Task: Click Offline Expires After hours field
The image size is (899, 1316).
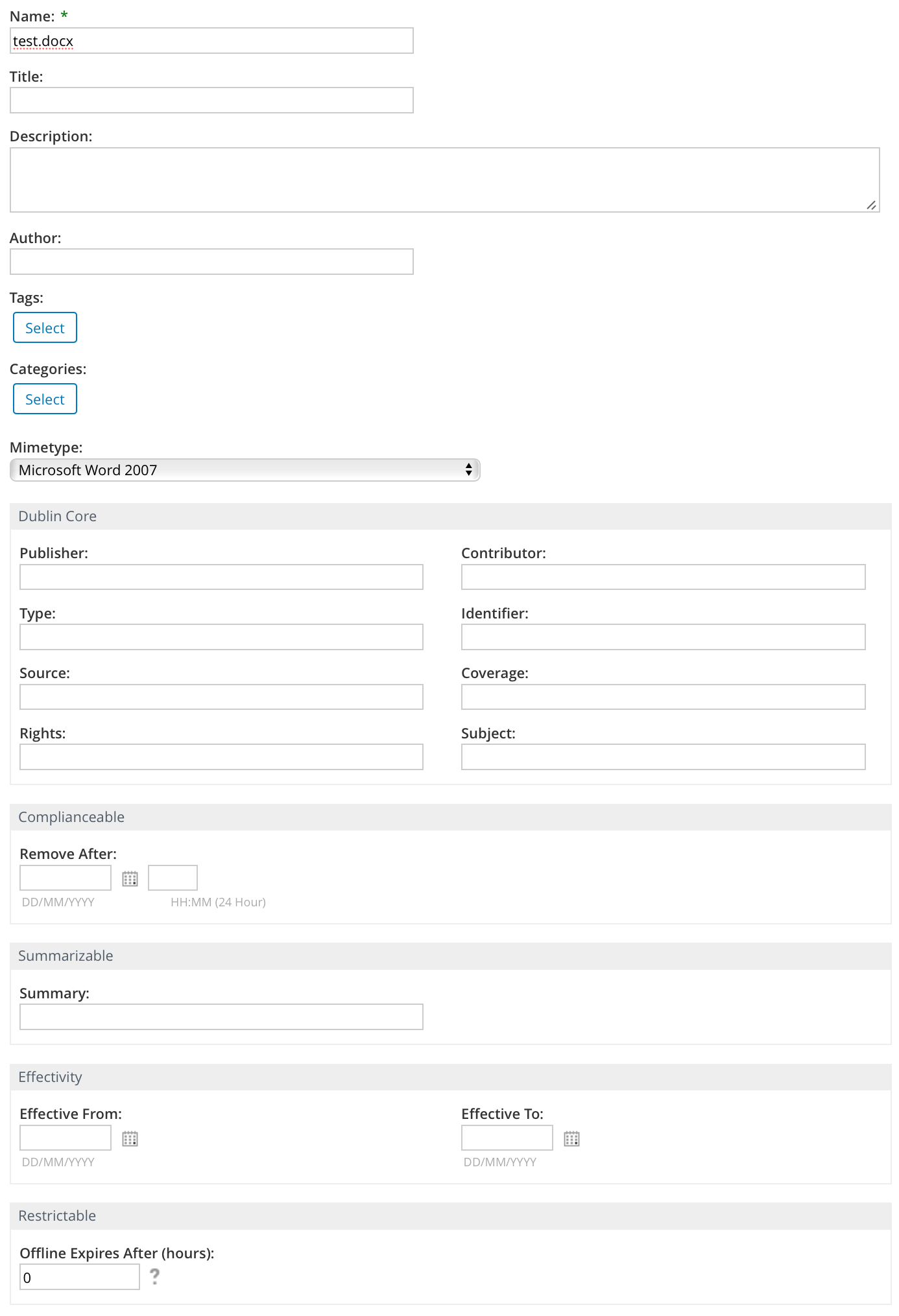Action: point(80,1277)
